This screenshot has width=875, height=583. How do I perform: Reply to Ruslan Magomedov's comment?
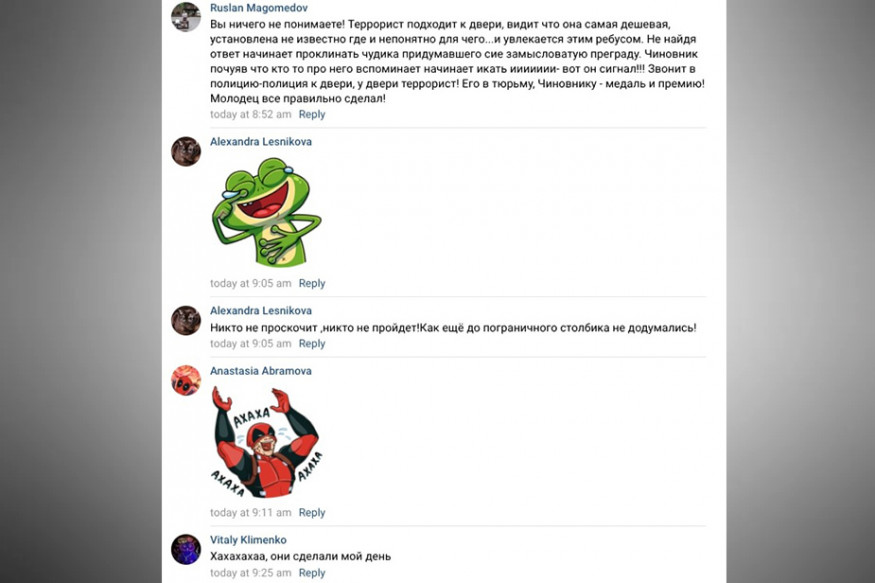click(312, 115)
